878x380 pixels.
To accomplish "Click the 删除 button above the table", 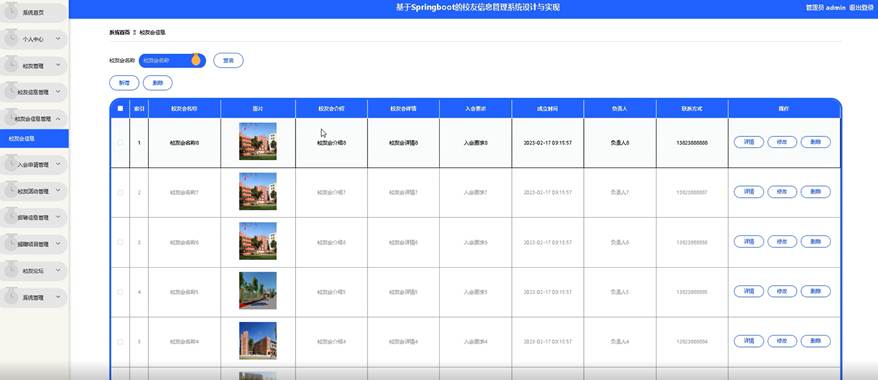I will tap(158, 83).
